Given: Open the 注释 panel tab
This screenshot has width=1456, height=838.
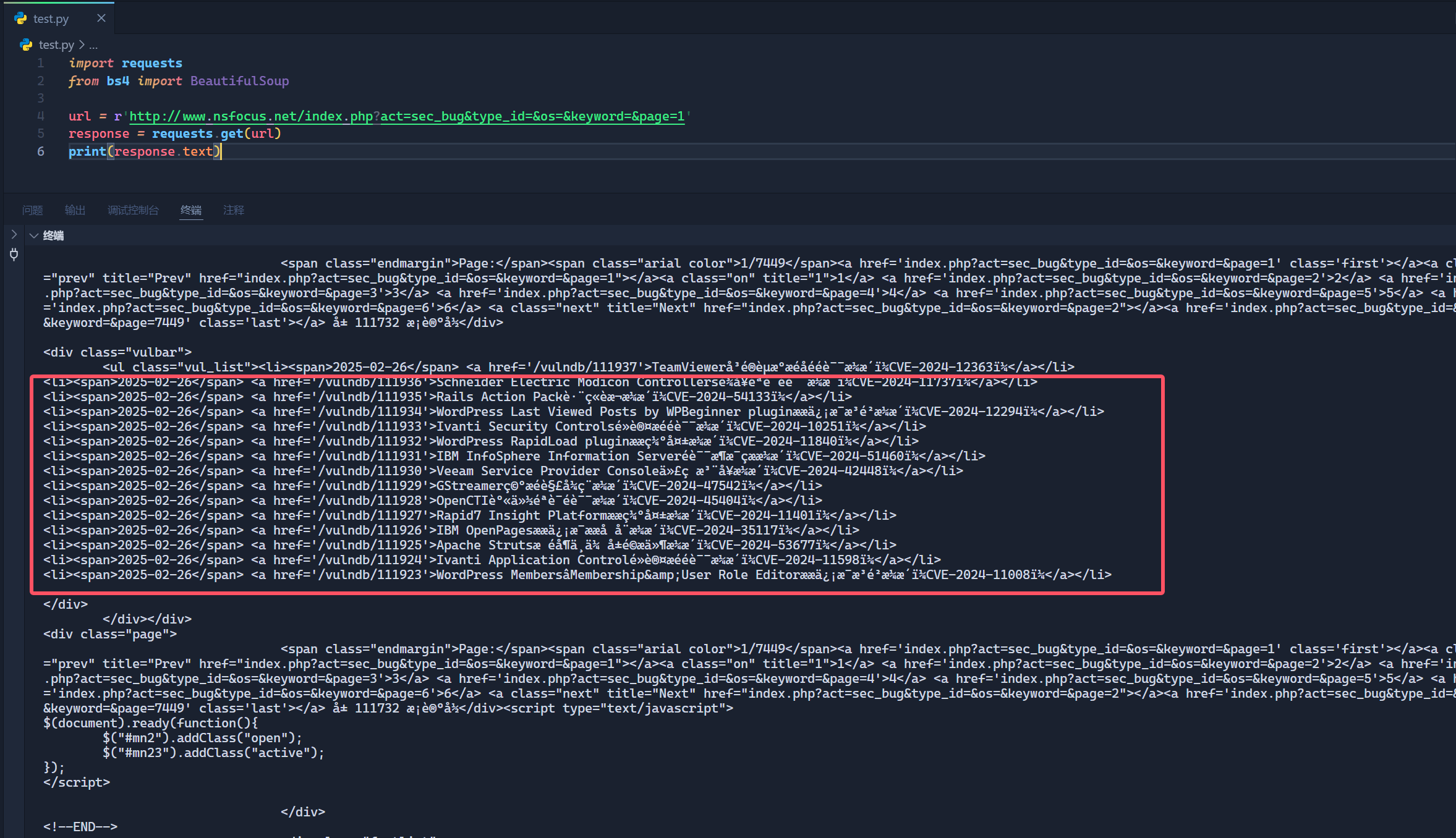Looking at the screenshot, I should pyautogui.click(x=234, y=210).
